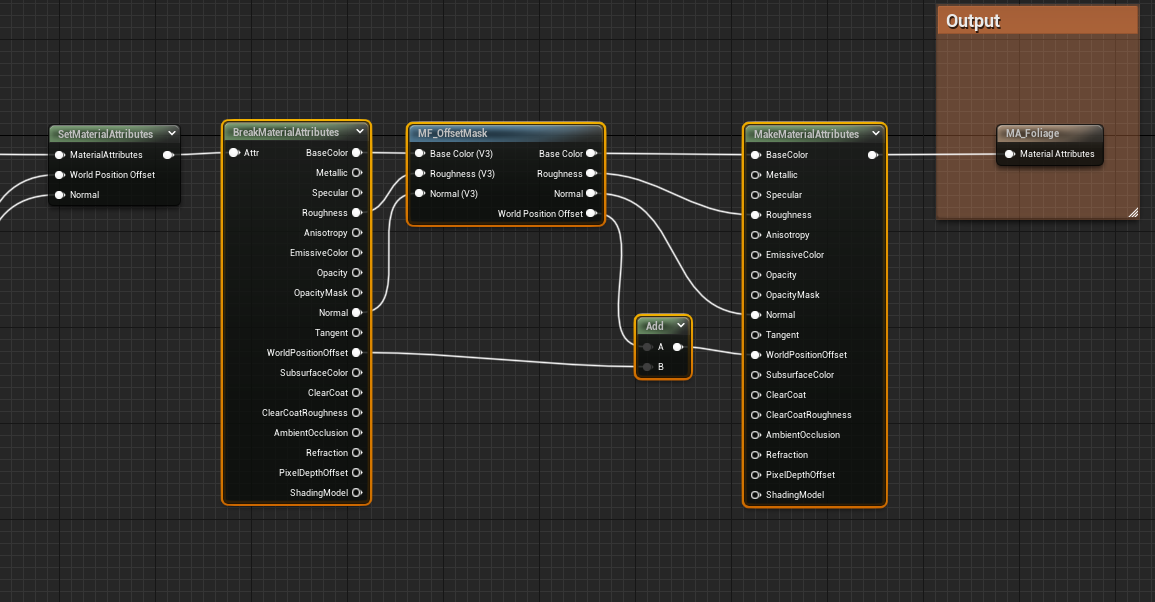Select the Output comment box header
The image size is (1155, 602).
tap(1037, 21)
